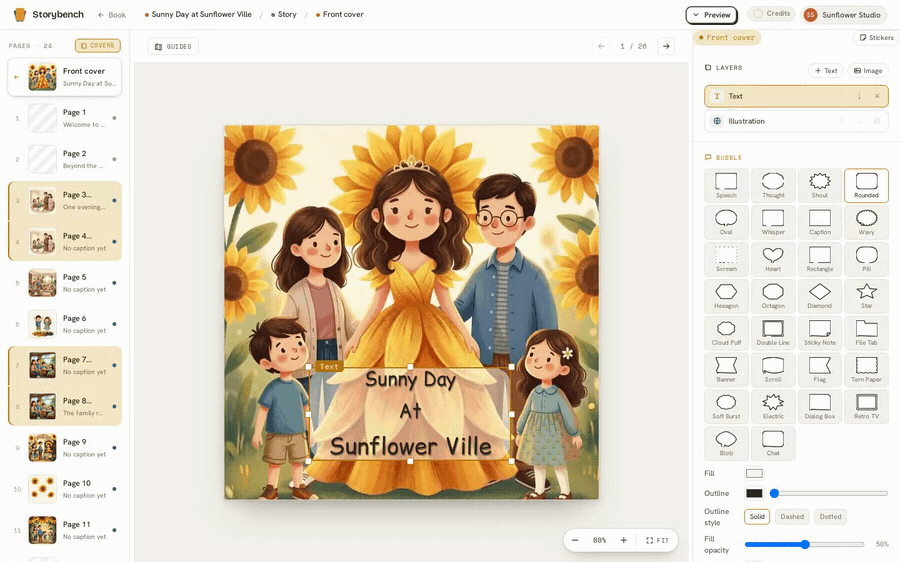Choose the Banner bubble shape
The height and width of the screenshot is (562, 900).
(x=726, y=369)
